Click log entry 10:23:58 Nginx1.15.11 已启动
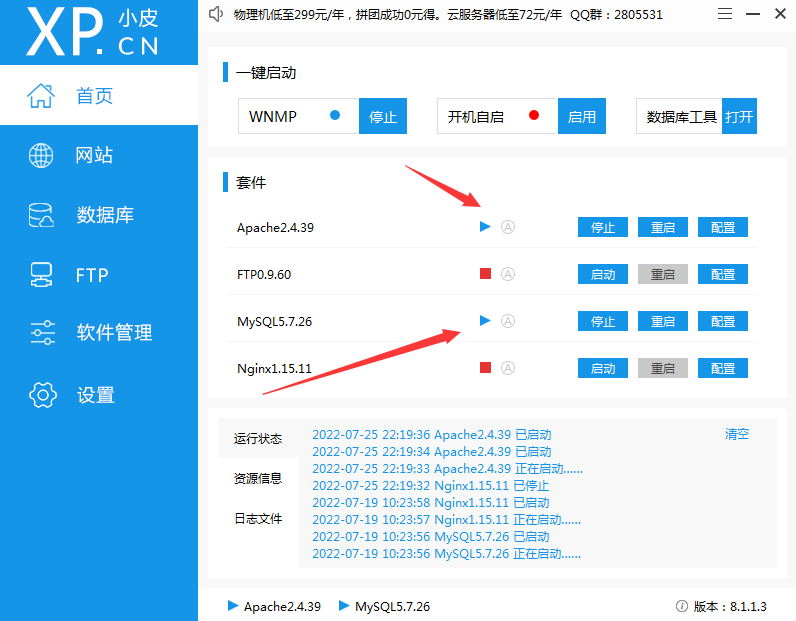This screenshot has width=796, height=621. point(430,503)
